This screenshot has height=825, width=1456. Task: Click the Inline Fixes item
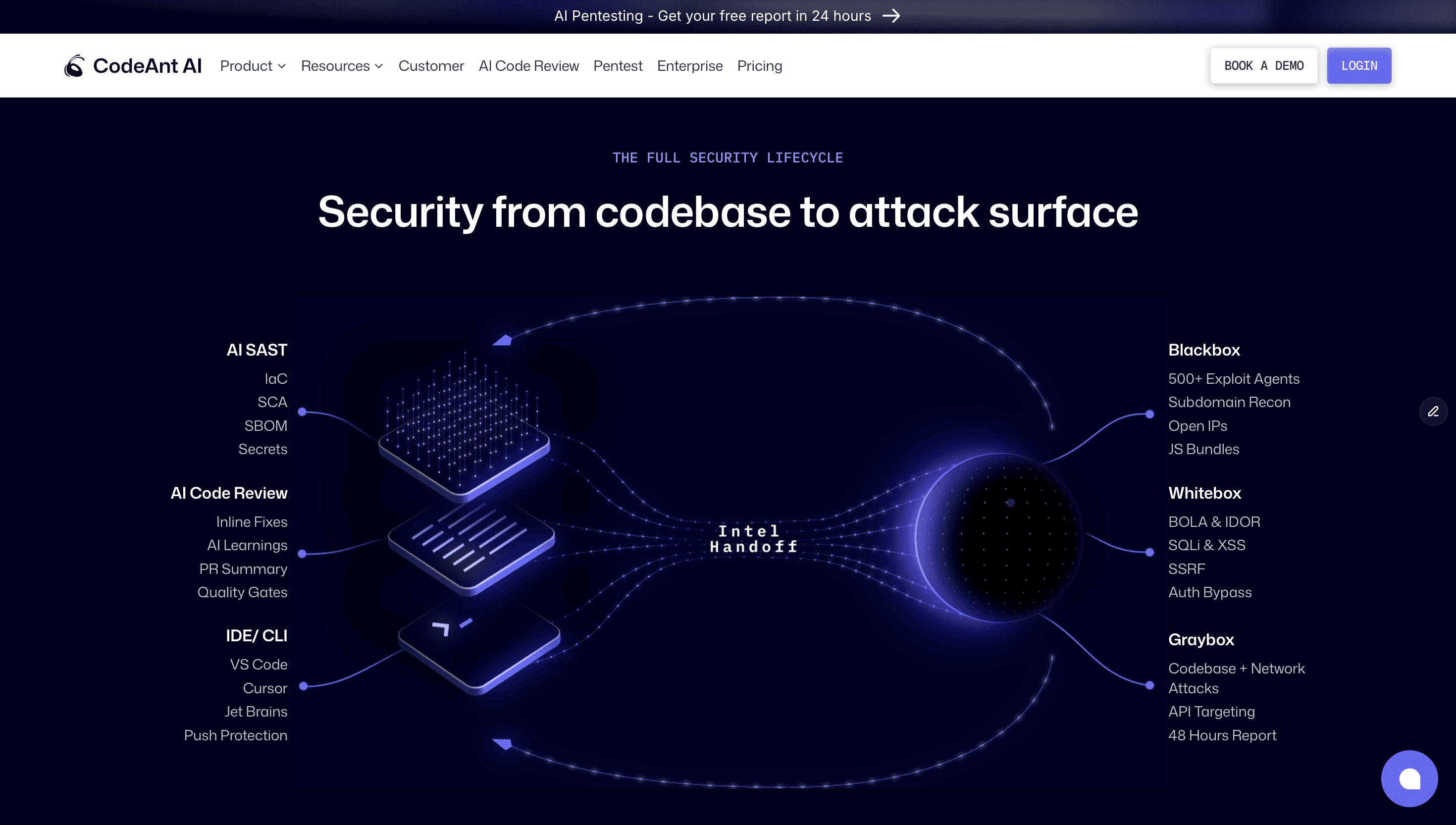252,521
